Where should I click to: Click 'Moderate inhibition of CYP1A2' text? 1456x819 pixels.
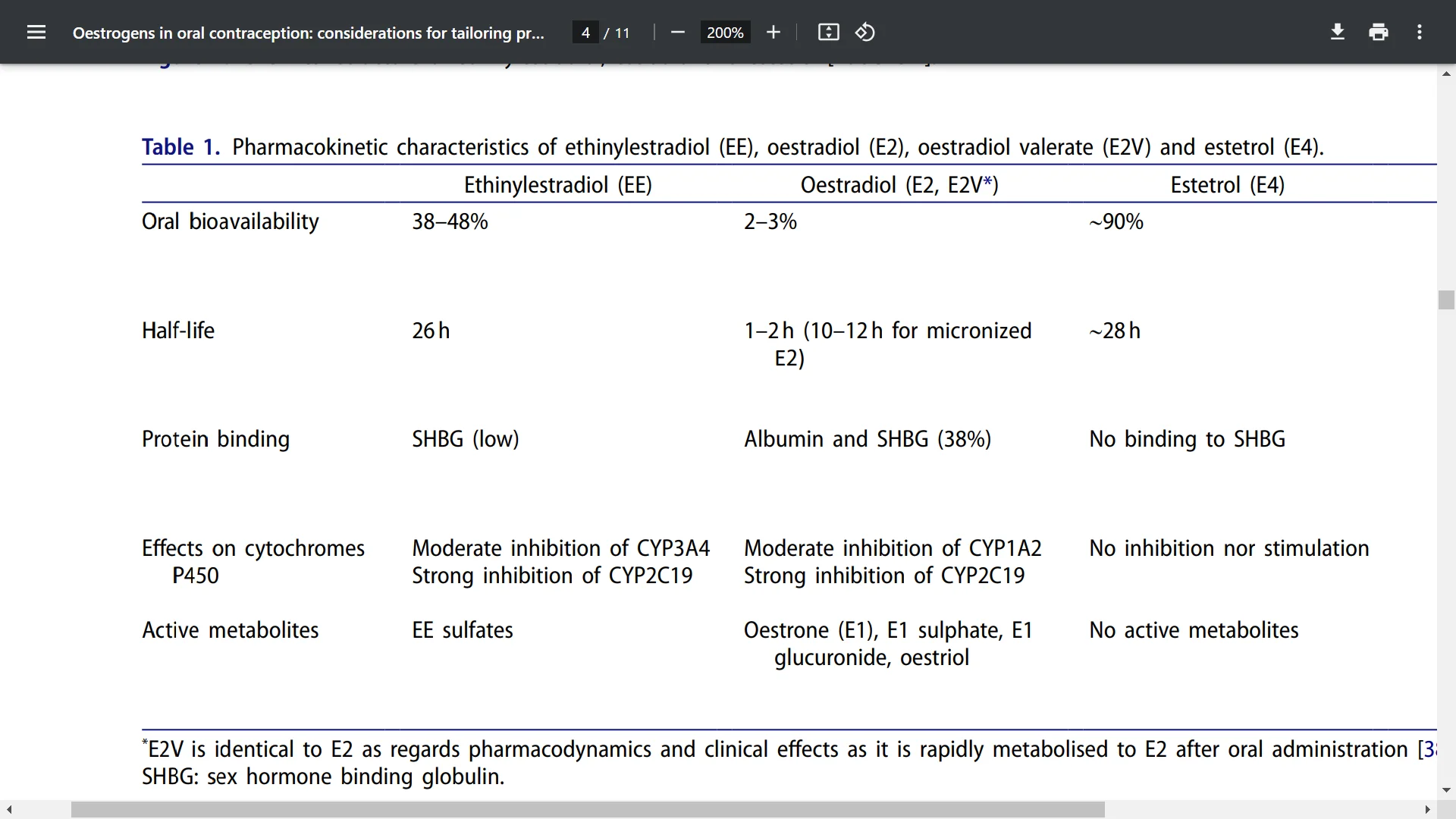(x=893, y=548)
